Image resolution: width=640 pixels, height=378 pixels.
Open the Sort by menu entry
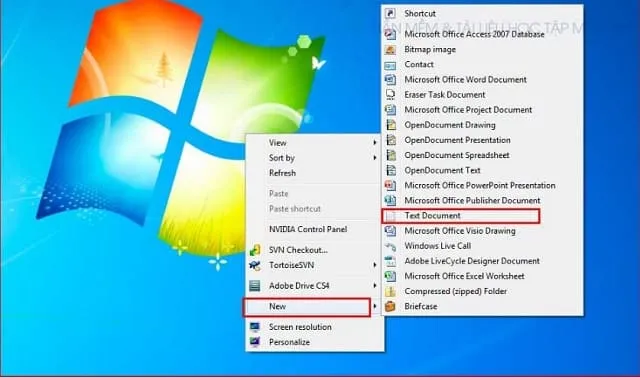coord(313,158)
